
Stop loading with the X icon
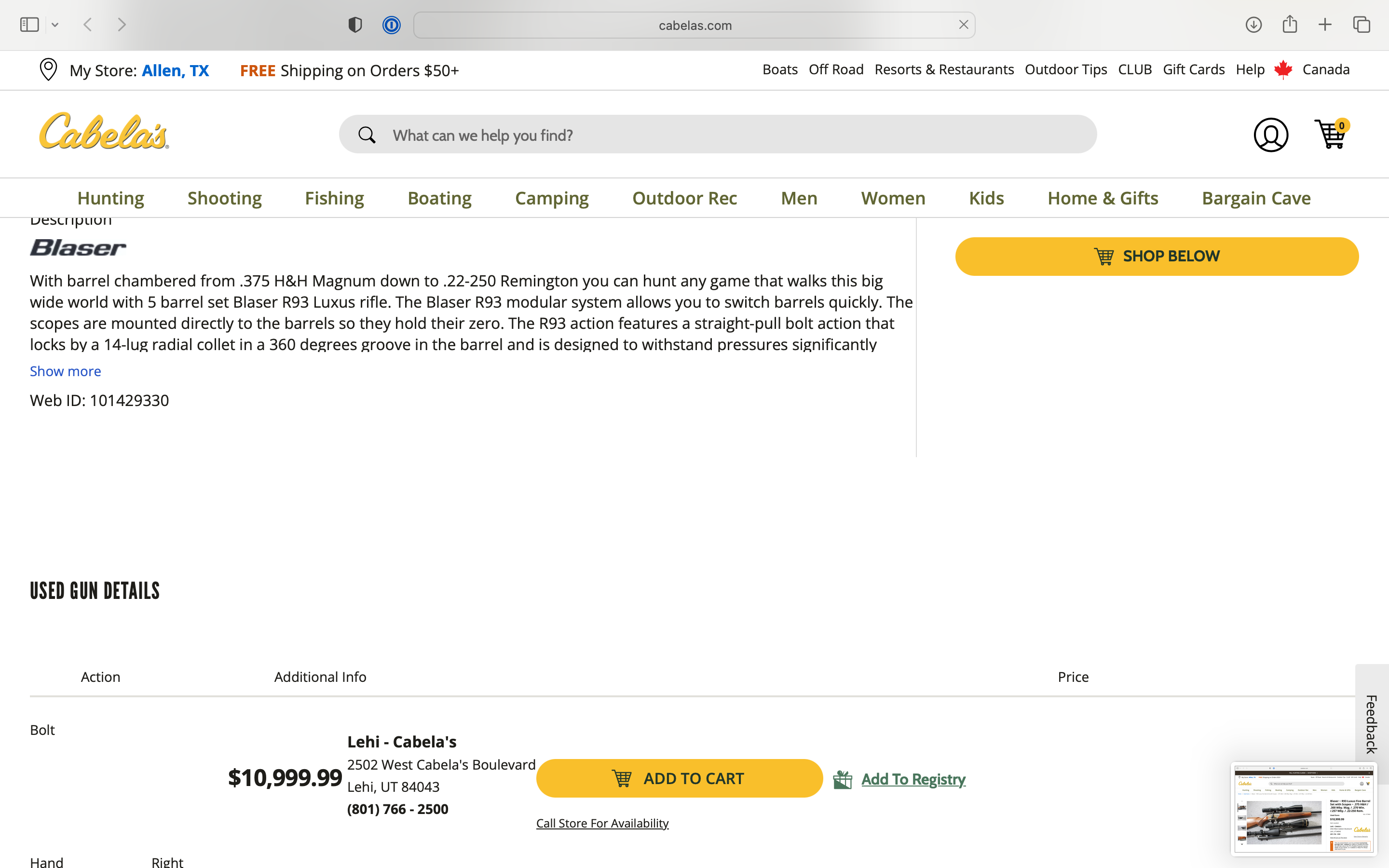click(x=963, y=25)
